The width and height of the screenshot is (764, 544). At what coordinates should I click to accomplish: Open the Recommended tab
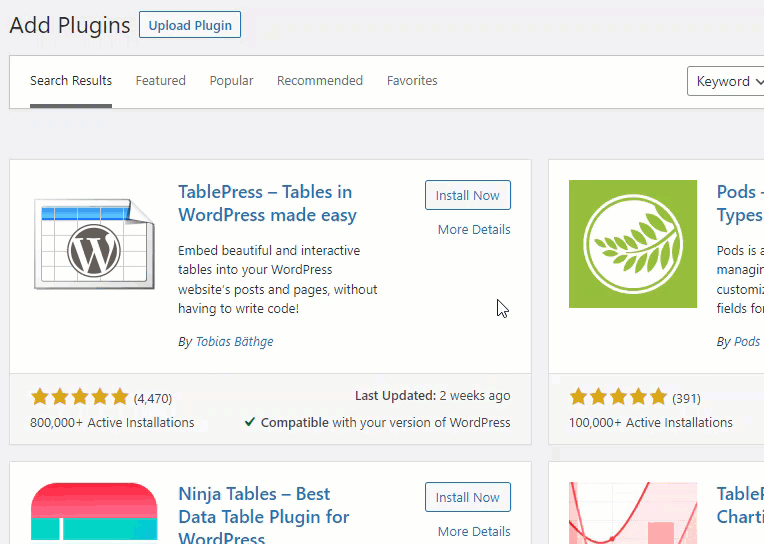(x=320, y=81)
